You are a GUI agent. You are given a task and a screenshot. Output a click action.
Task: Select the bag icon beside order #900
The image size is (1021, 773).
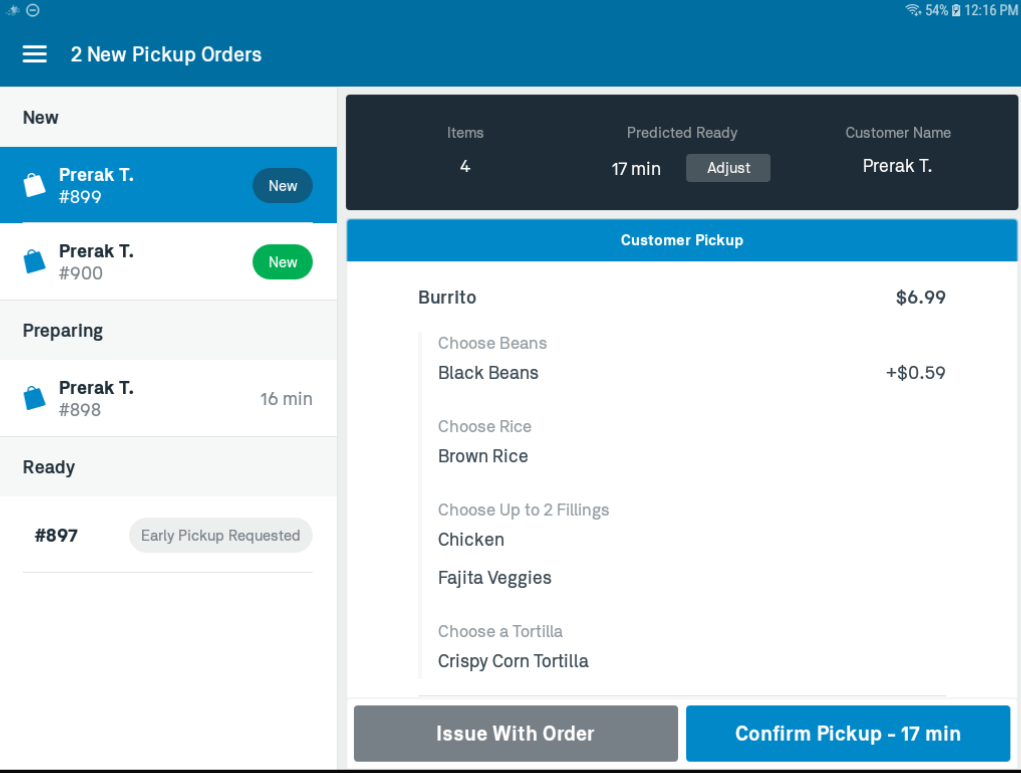click(33, 261)
